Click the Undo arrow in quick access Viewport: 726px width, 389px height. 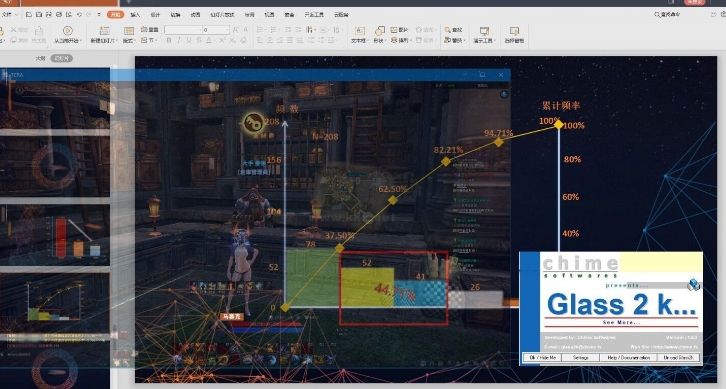coord(80,15)
